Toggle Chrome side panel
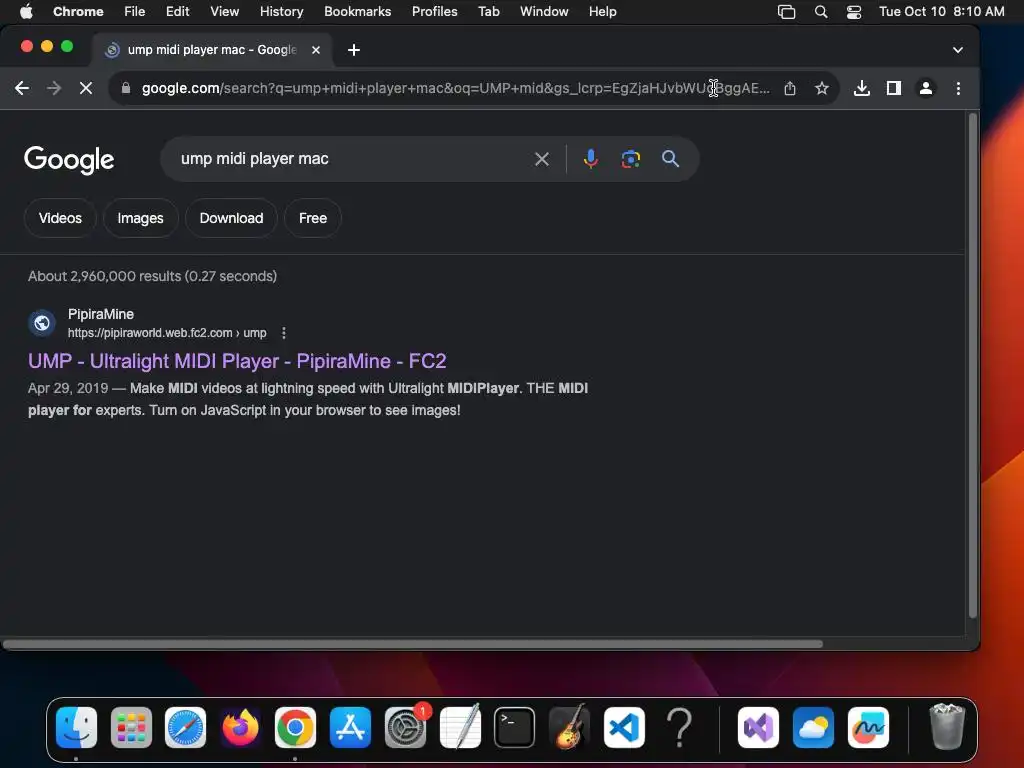The image size is (1024, 768). pos(893,88)
